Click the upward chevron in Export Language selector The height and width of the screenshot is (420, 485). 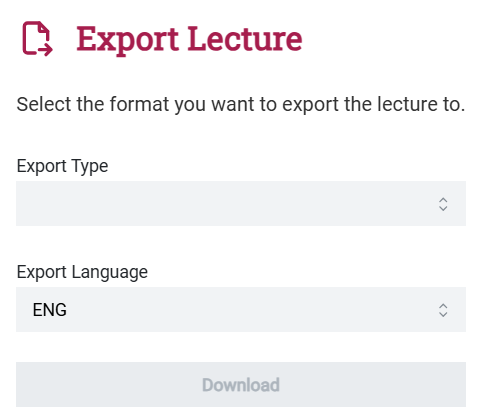click(x=443, y=306)
